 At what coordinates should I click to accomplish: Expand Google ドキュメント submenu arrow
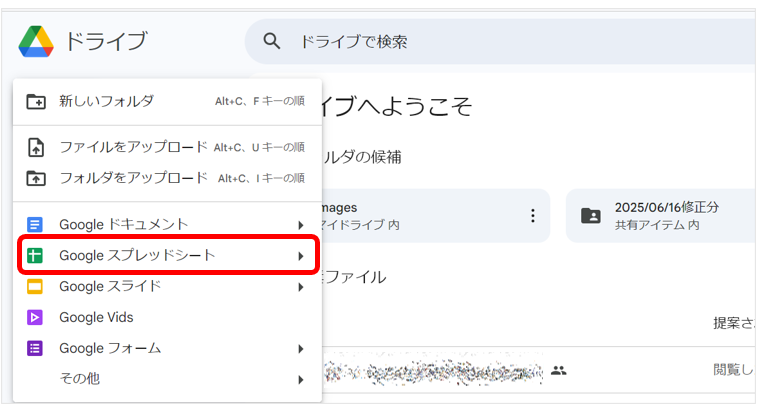tap(301, 225)
